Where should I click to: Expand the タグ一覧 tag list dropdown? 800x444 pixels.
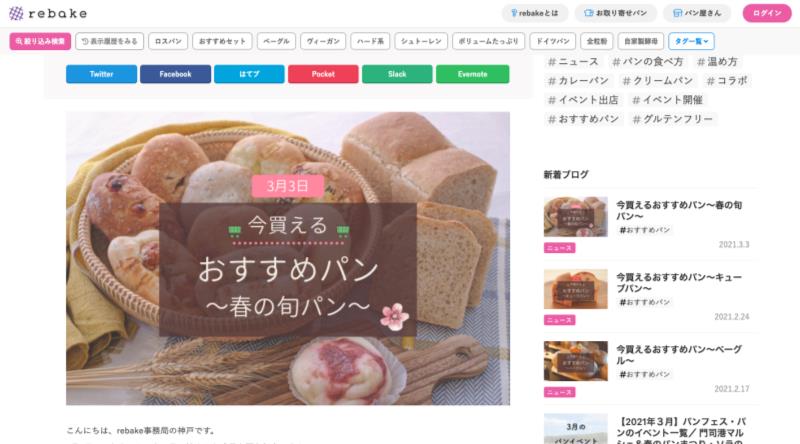[691, 41]
